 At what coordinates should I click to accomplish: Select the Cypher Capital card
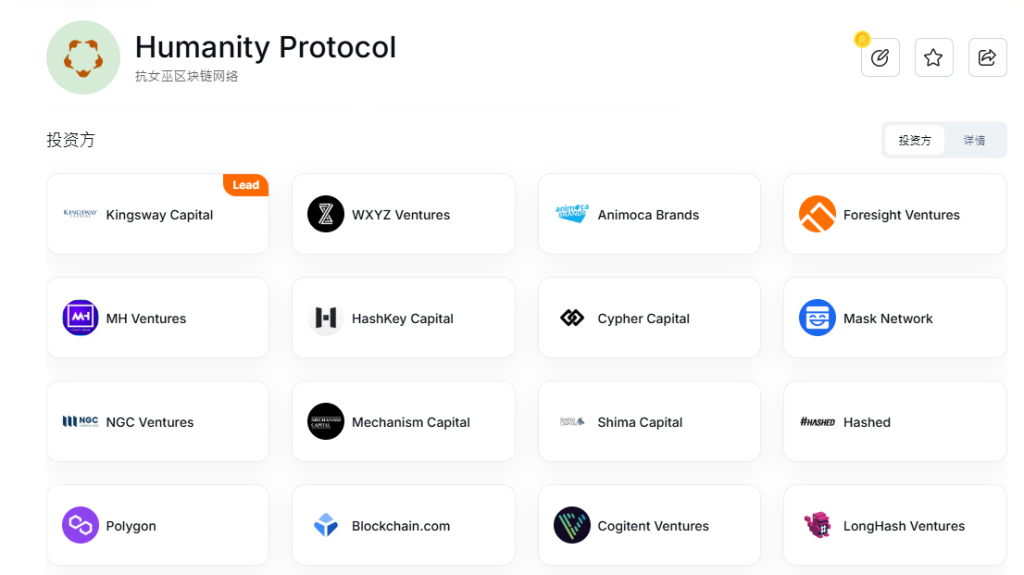point(649,319)
